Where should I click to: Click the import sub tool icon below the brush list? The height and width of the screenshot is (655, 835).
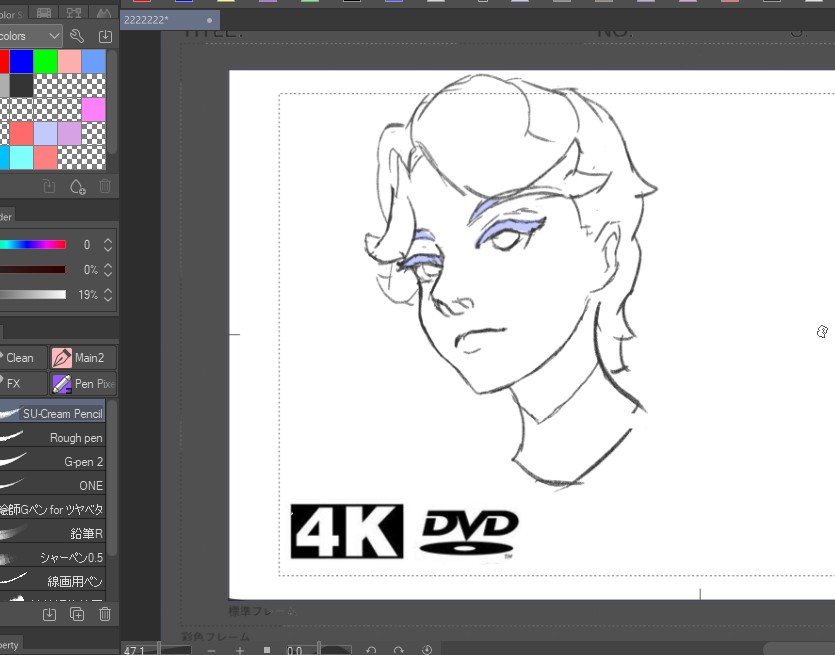point(49,614)
